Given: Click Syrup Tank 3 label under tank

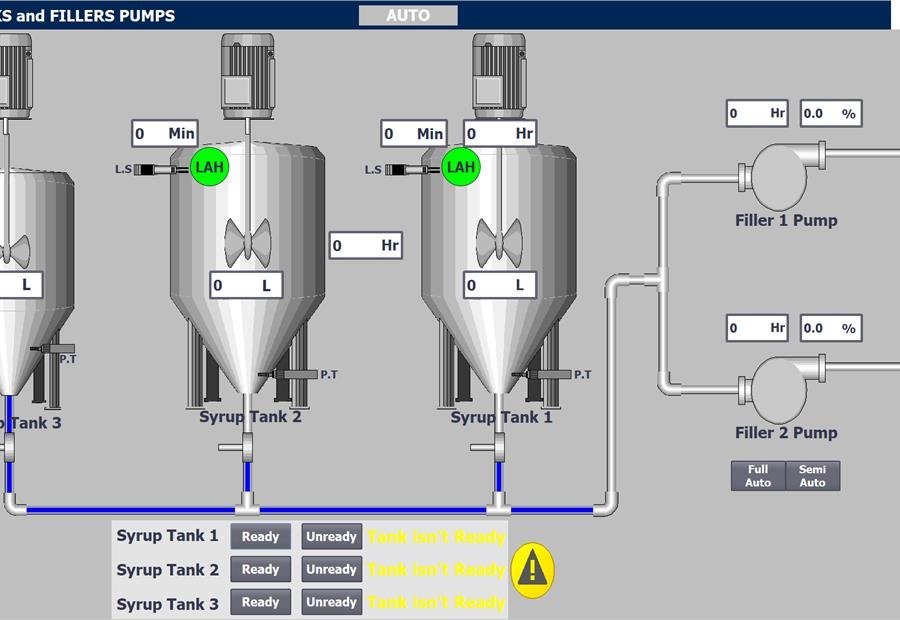Looking at the screenshot, I should 30,423.
